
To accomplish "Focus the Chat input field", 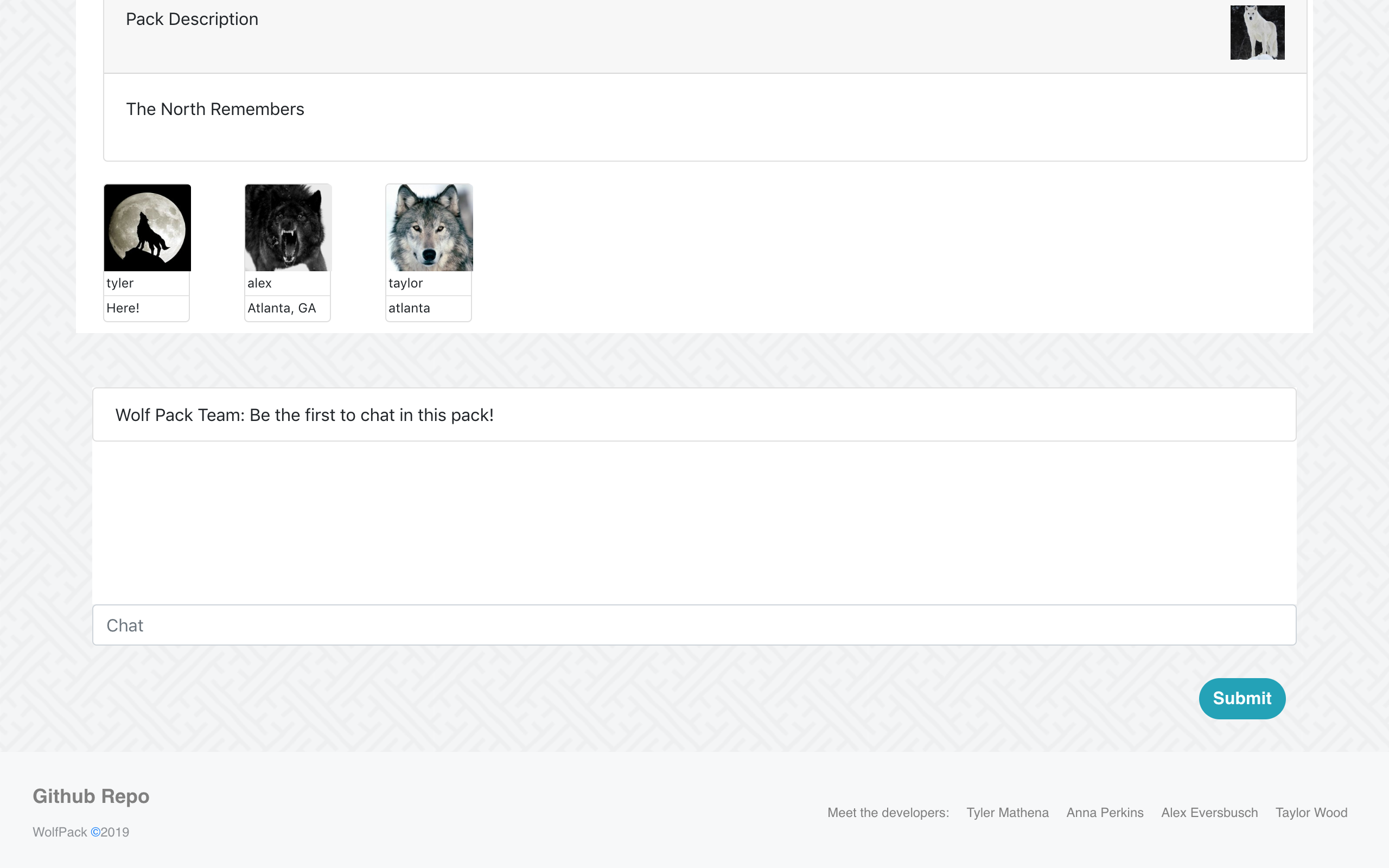I will coord(694,624).
